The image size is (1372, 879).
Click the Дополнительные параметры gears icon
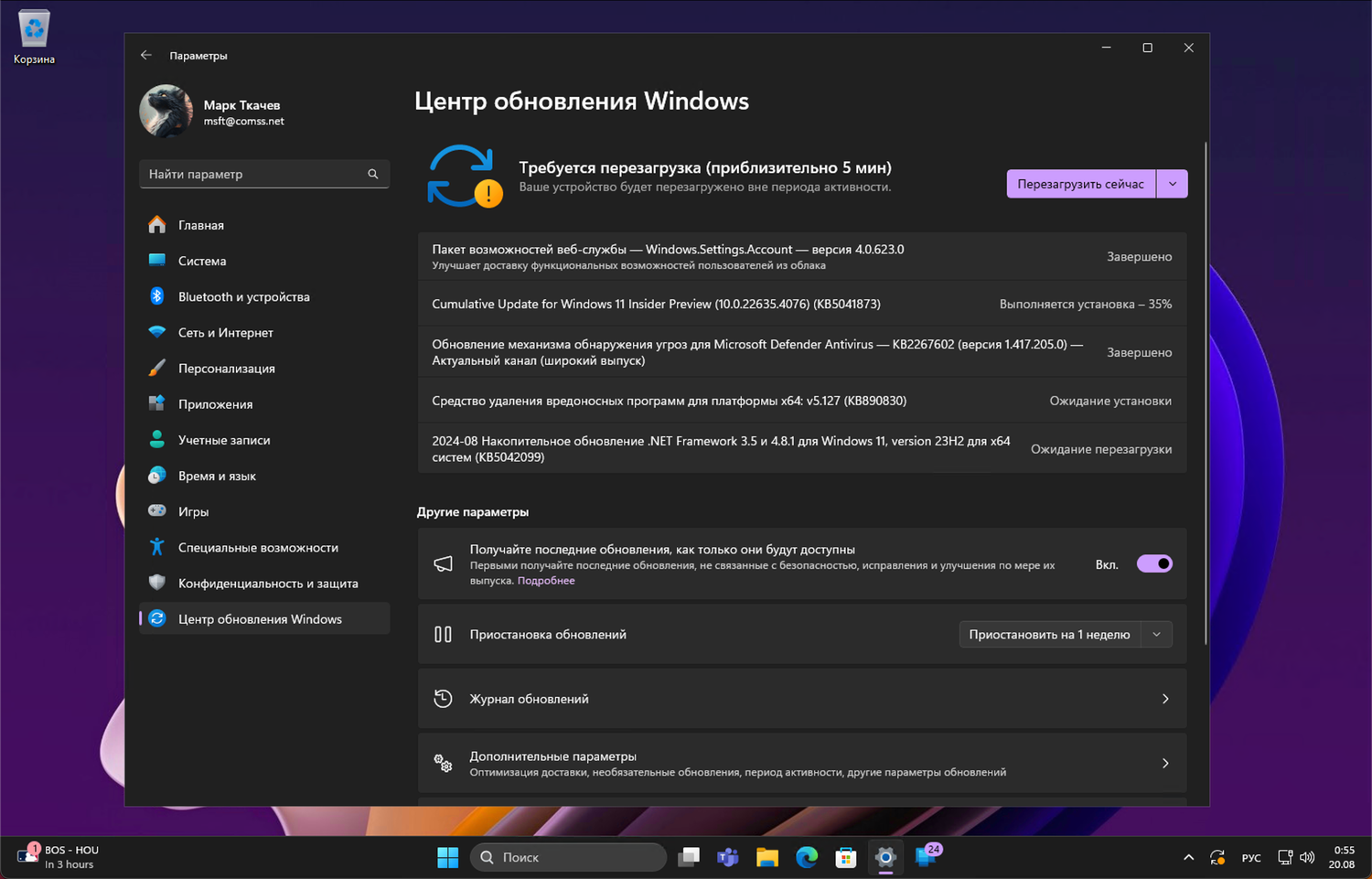click(443, 763)
